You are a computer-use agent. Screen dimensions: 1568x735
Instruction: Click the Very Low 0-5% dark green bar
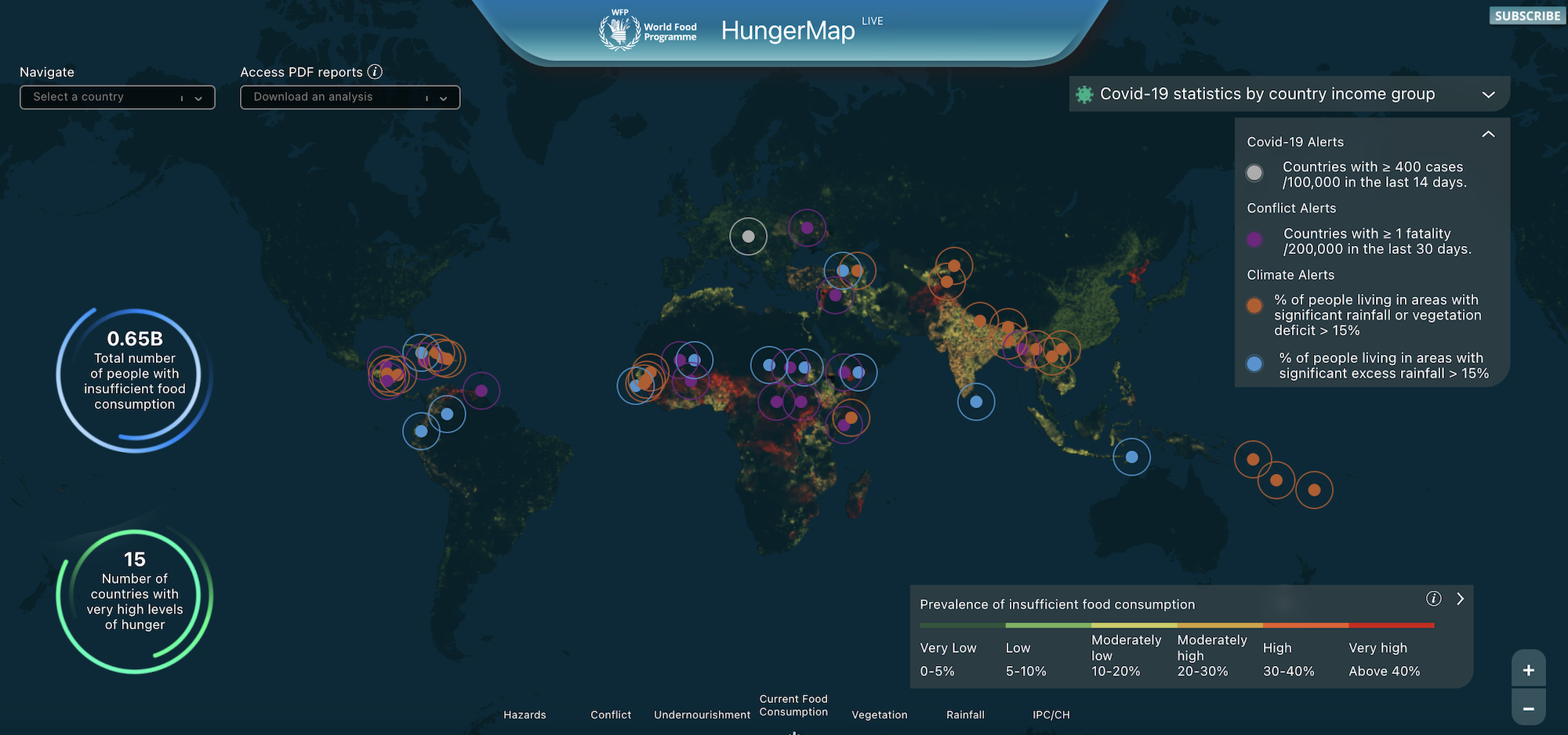coord(962,625)
